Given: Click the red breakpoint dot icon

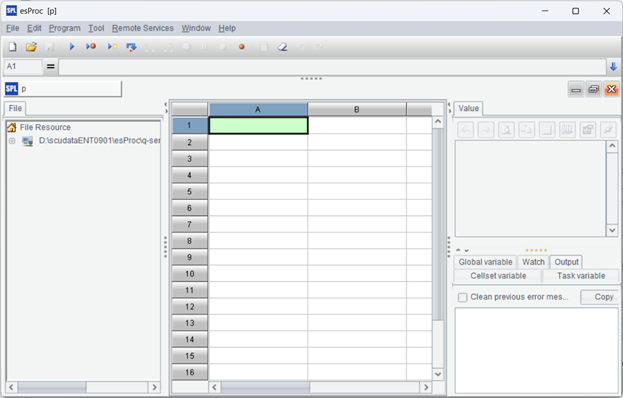Looking at the screenshot, I should [x=241, y=47].
